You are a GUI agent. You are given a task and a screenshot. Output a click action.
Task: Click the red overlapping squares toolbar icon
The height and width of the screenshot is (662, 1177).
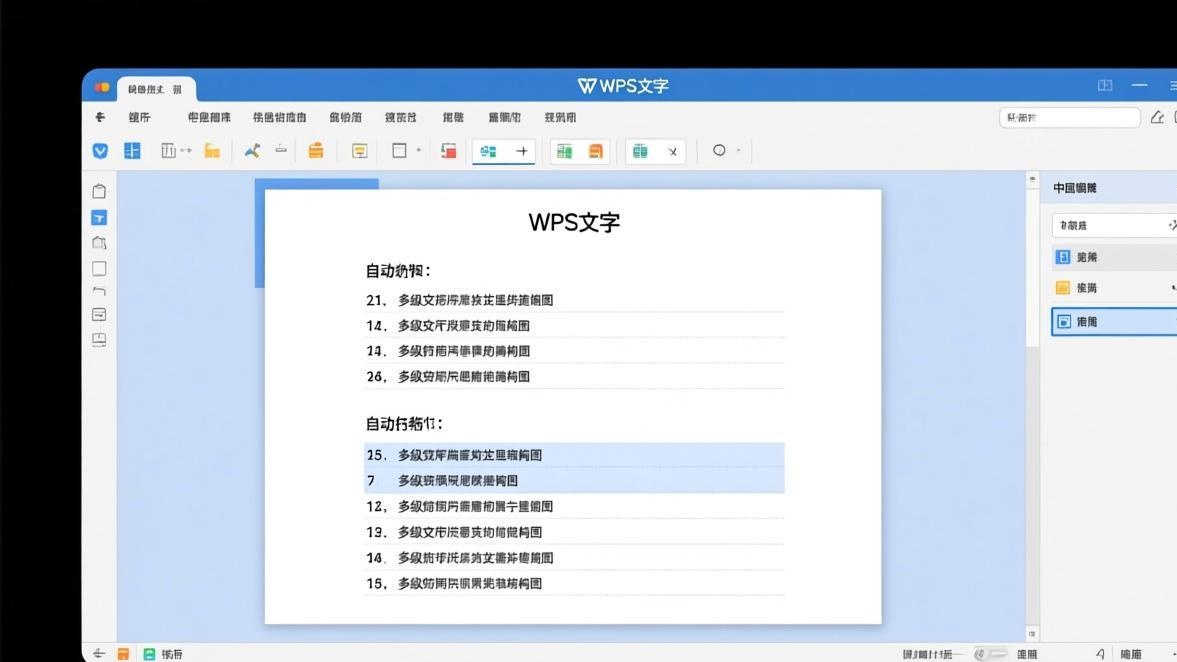(449, 151)
